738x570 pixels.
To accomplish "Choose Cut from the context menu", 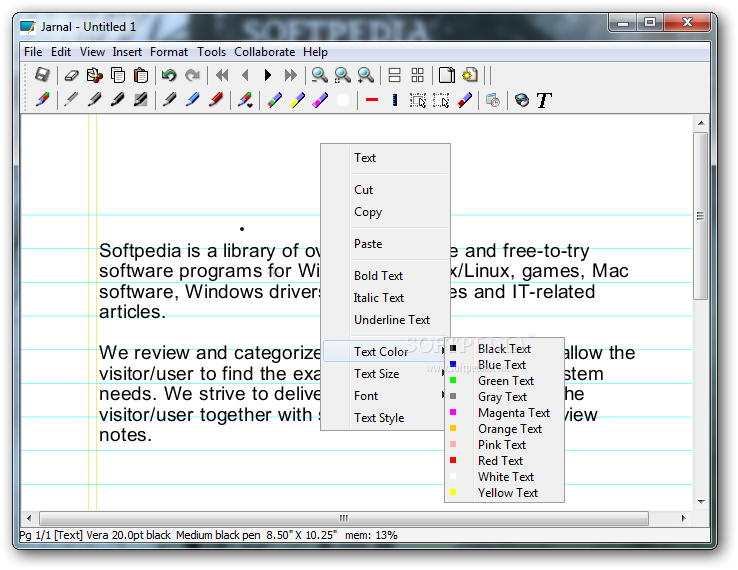I will pyautogui.click(x=385, y=190).
